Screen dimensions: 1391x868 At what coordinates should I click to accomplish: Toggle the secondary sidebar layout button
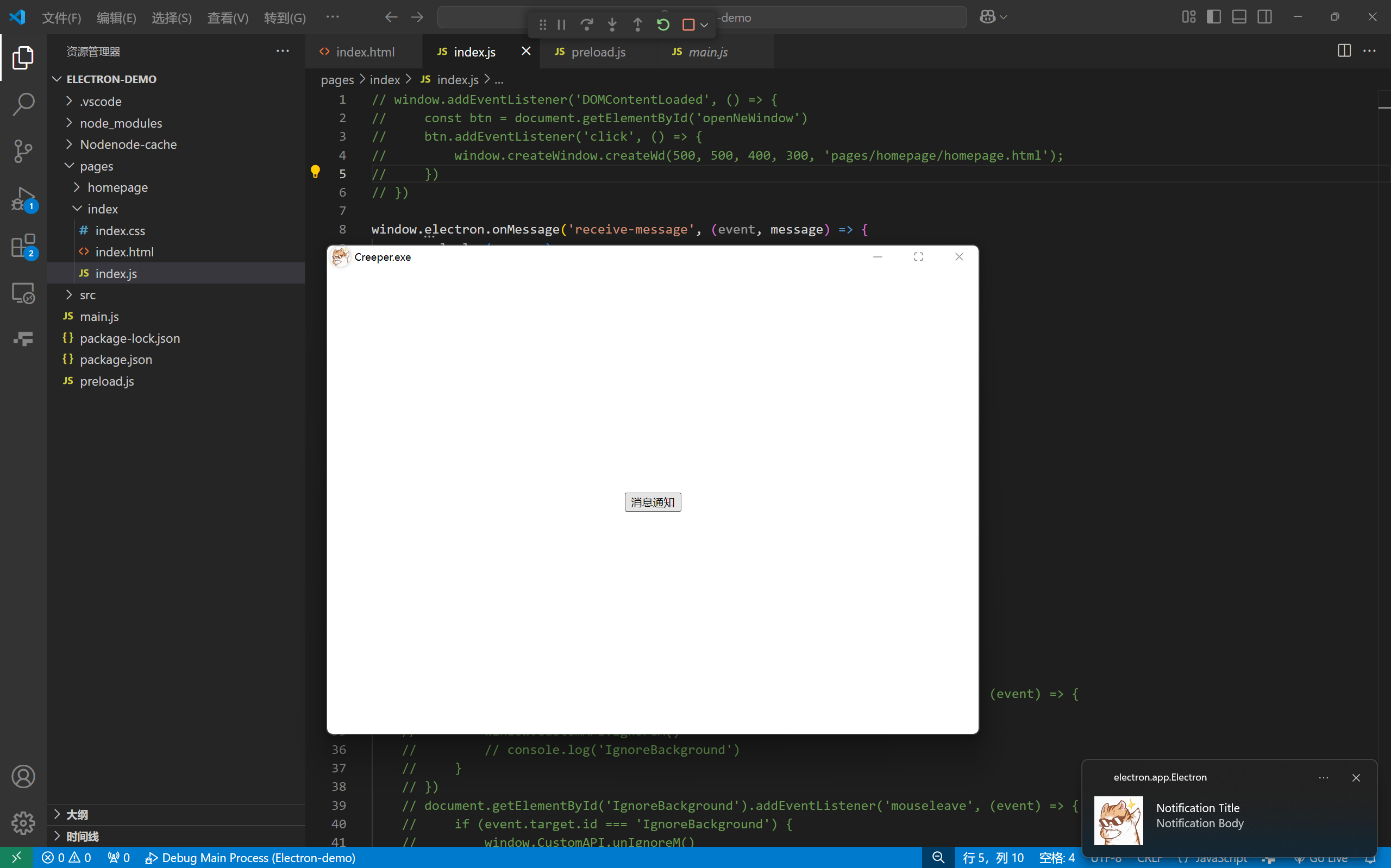click(x=1265, y=17)
